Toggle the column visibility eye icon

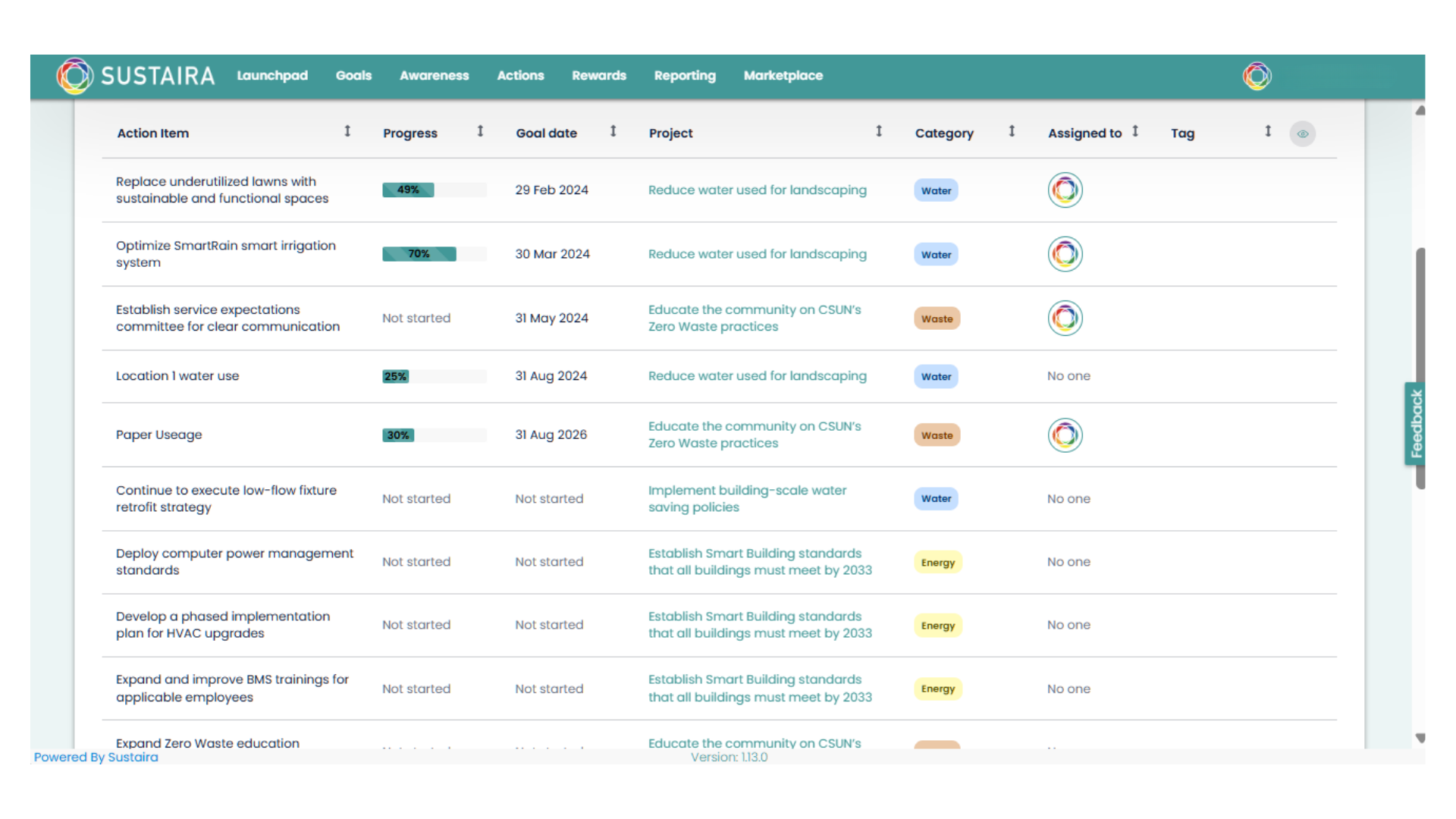(1302, 133)
